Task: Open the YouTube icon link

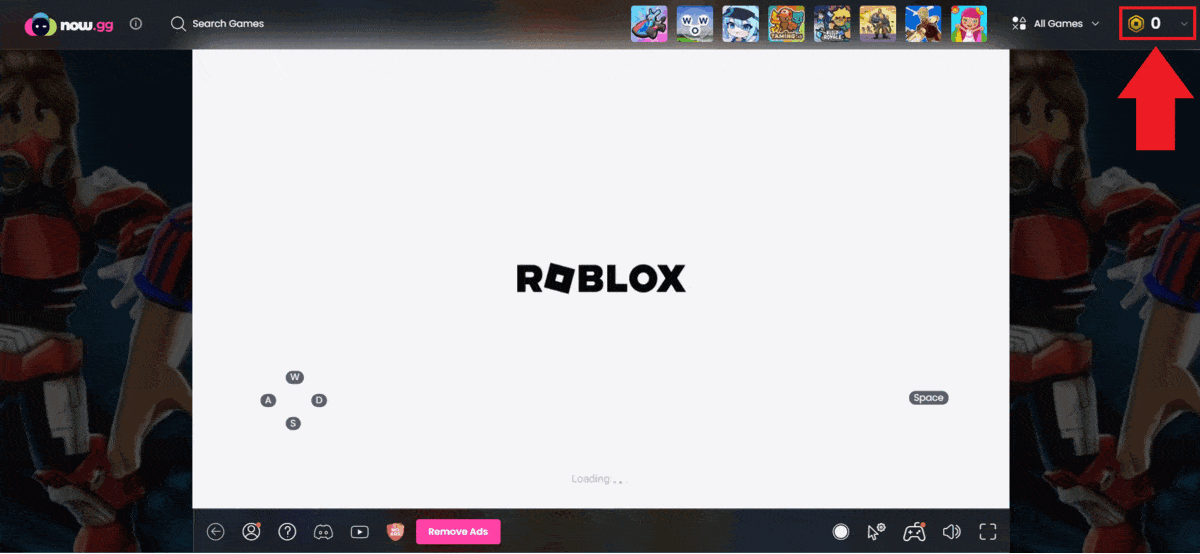Action: (359, 532)
